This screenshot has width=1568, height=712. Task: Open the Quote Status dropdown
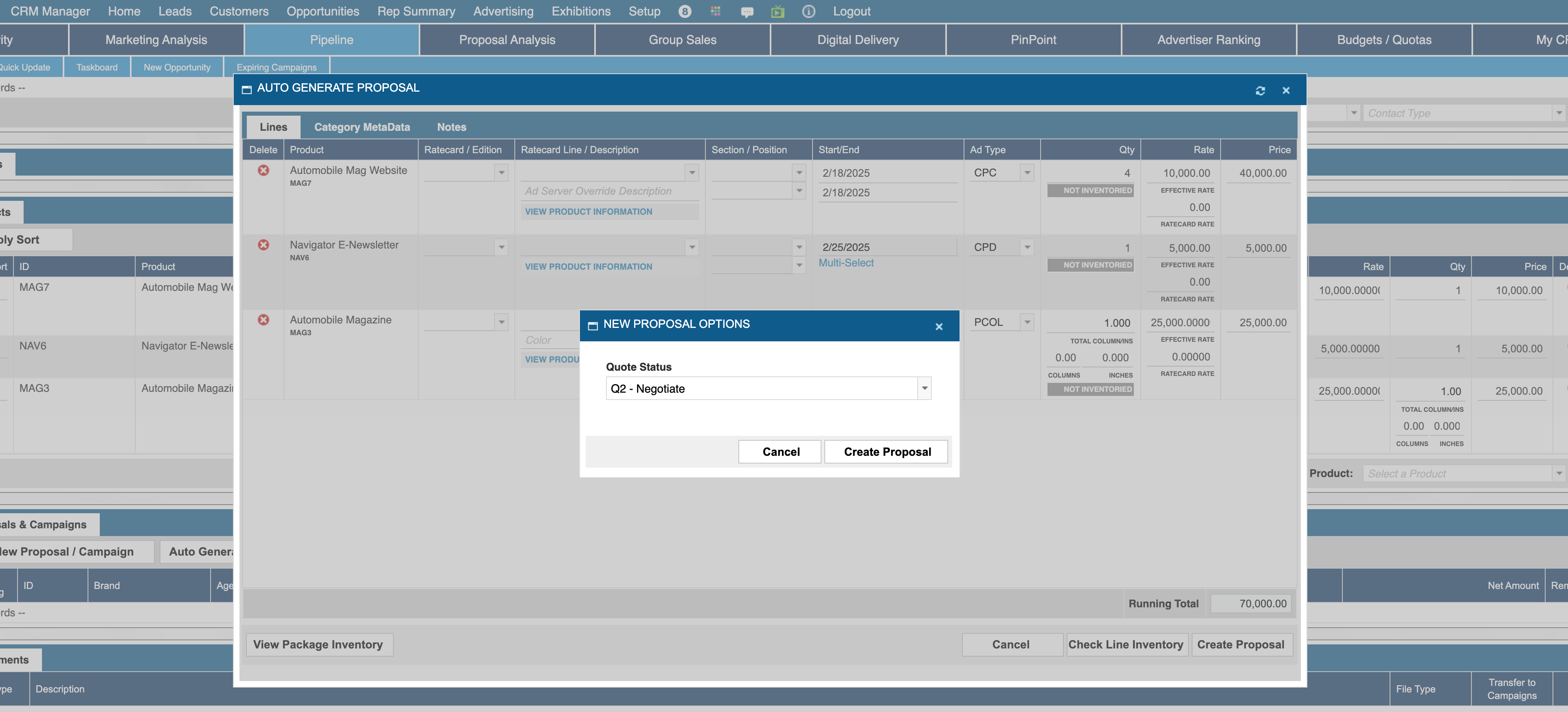point(924,388)
